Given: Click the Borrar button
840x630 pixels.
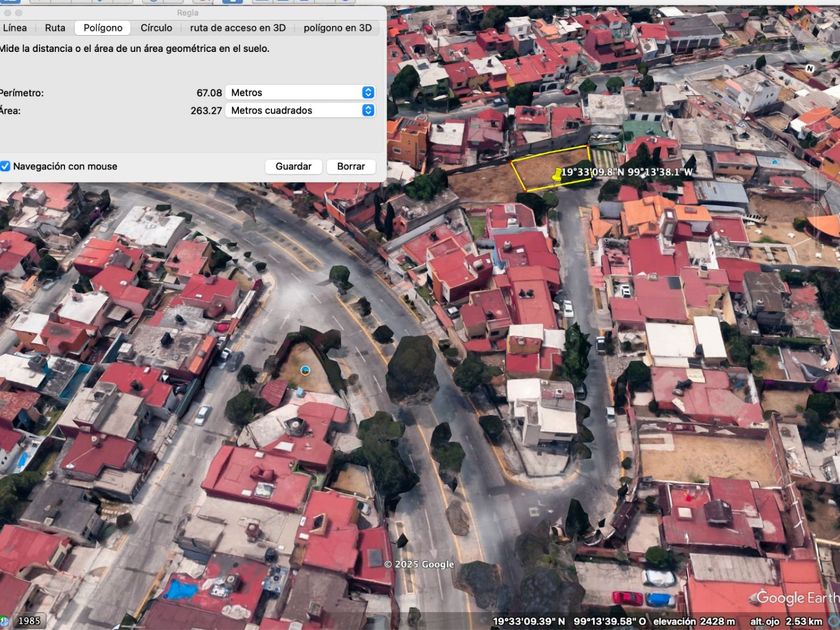Looking at the screenshot, I should [351, 167].
